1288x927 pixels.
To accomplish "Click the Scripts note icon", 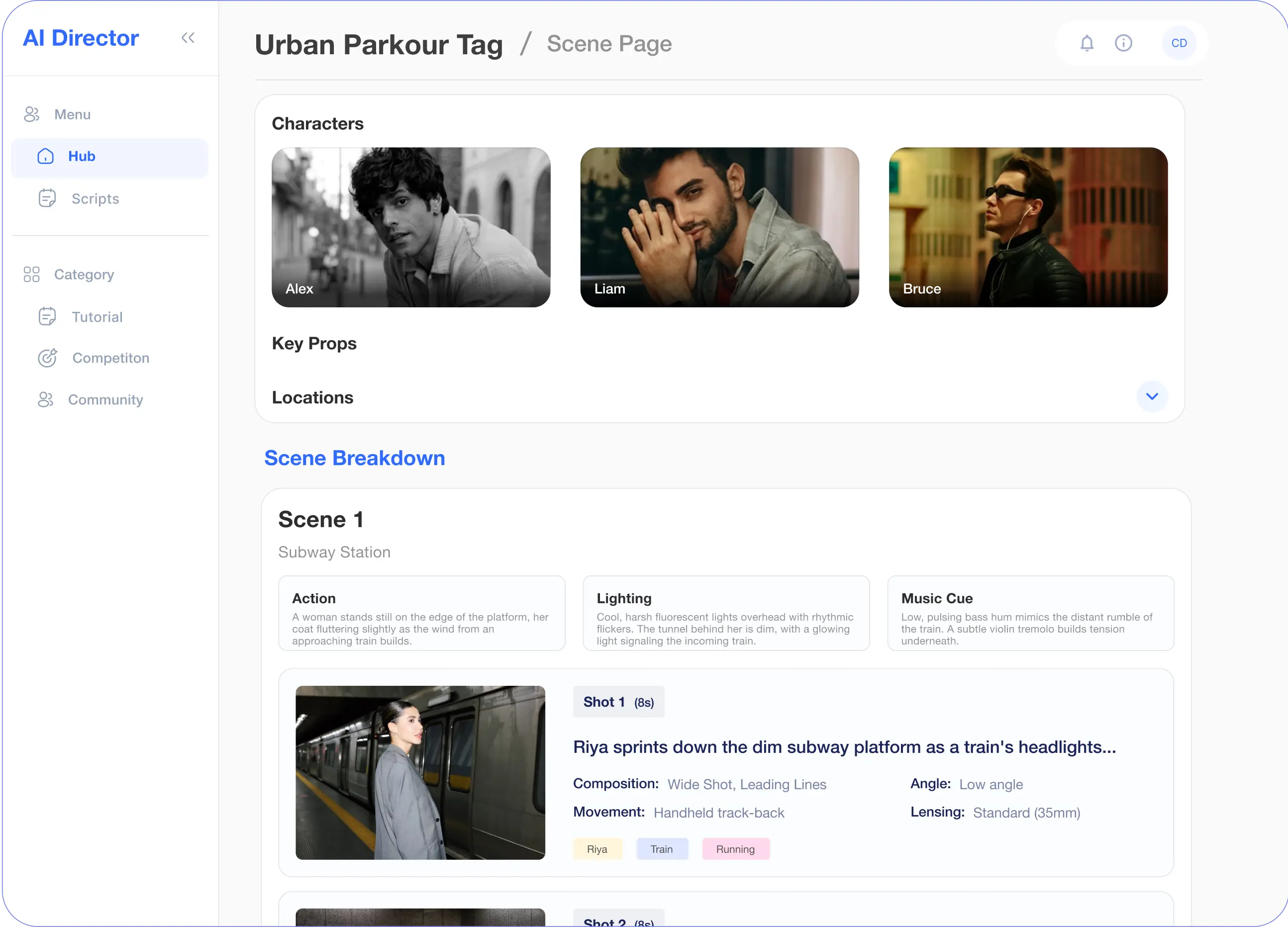I will coord(47,199).
